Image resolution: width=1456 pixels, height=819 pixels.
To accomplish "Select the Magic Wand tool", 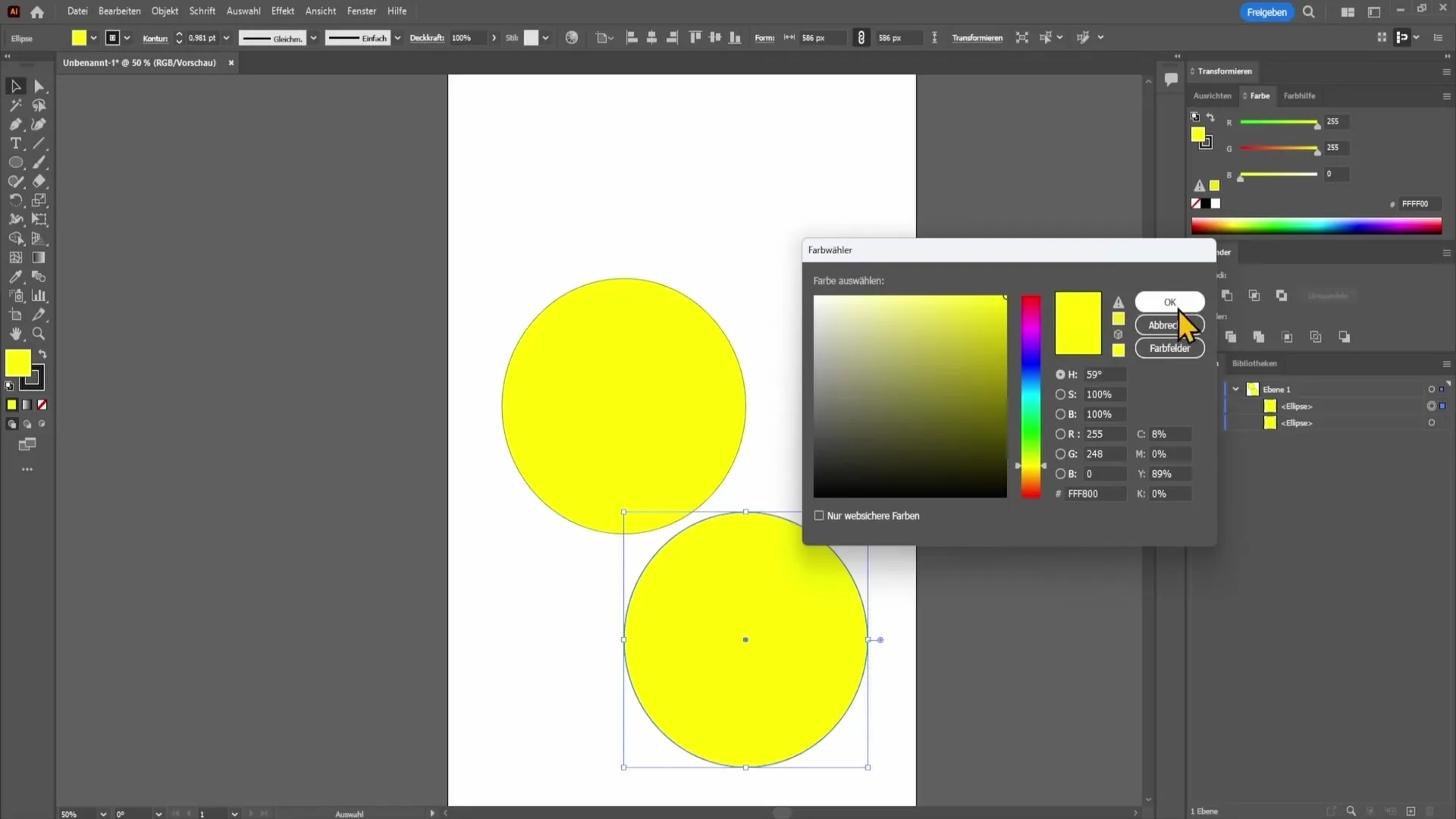I will click(15, 105).
